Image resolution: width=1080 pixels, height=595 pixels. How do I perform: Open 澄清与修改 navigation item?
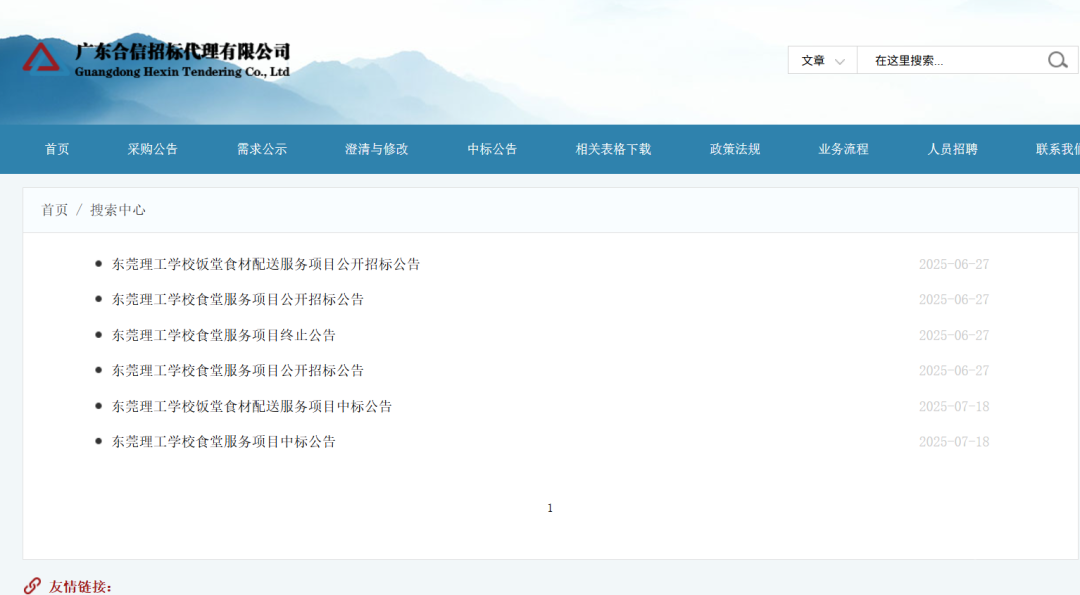click(377, 149)
